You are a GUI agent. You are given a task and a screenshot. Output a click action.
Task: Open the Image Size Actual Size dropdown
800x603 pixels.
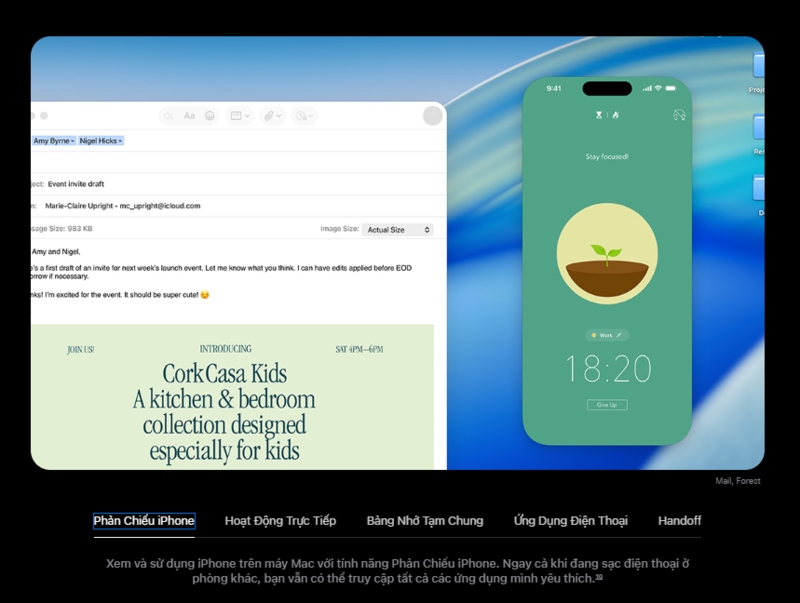397,230
